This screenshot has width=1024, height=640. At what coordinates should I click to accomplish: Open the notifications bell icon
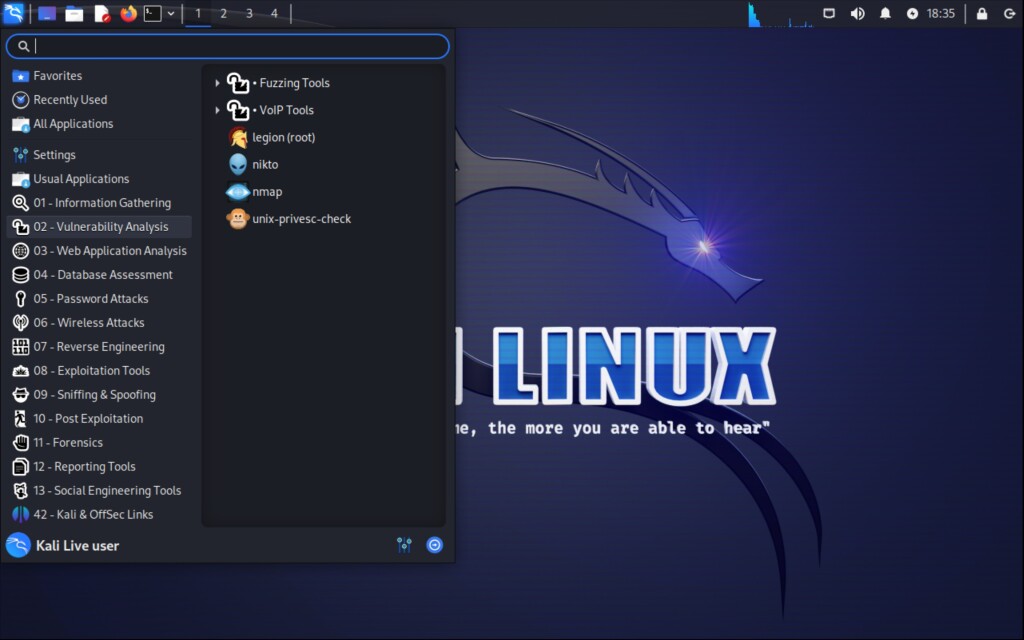(885, 13)
